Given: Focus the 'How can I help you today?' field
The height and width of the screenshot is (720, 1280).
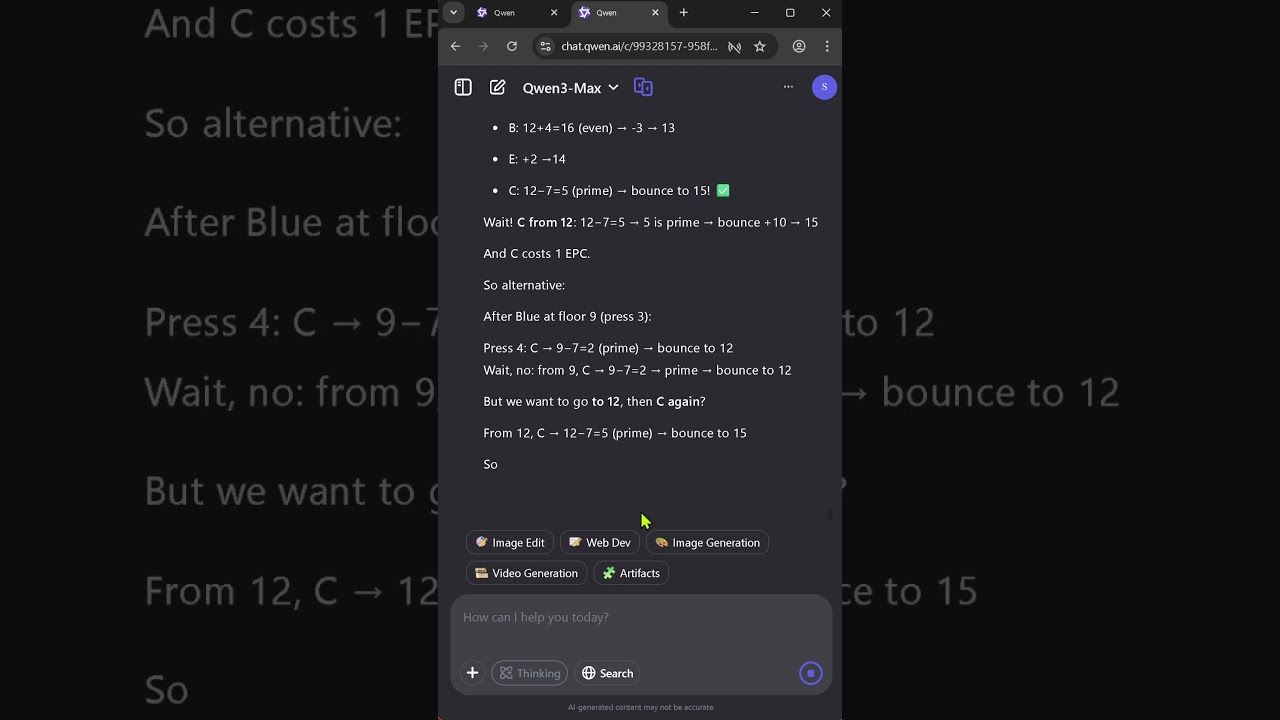Looking at the screenshot, I should click(640, 617).
